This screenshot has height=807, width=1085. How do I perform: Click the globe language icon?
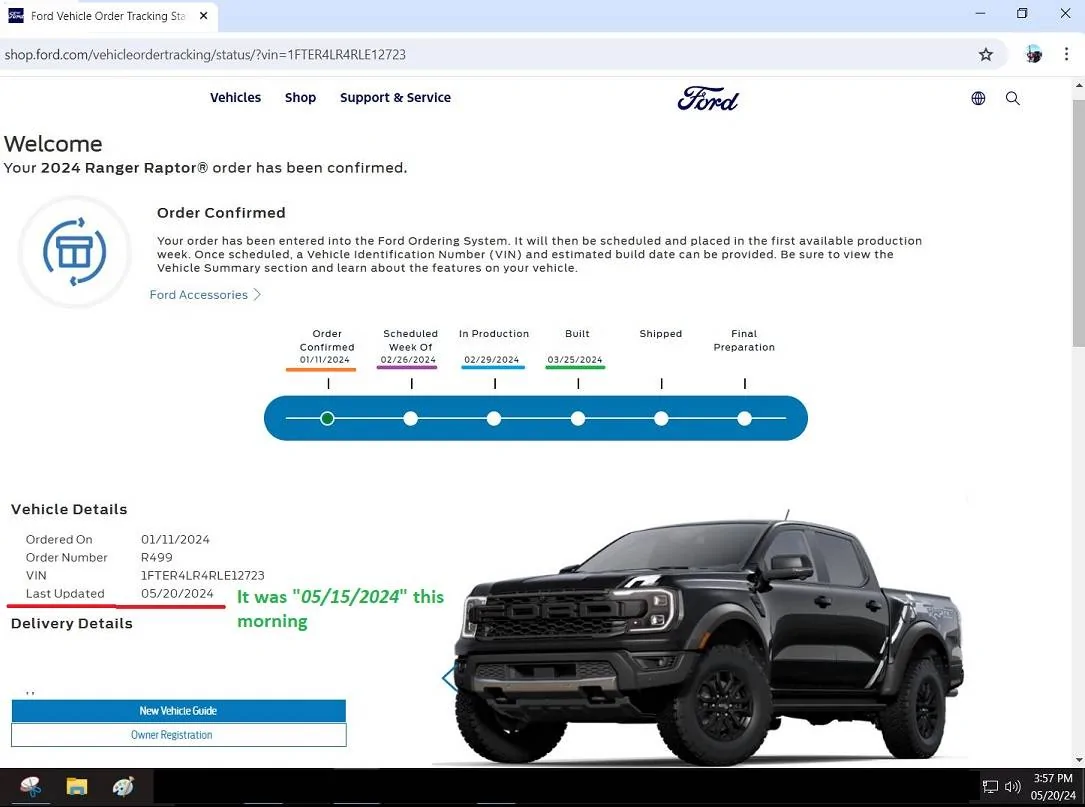pos(978,98)
